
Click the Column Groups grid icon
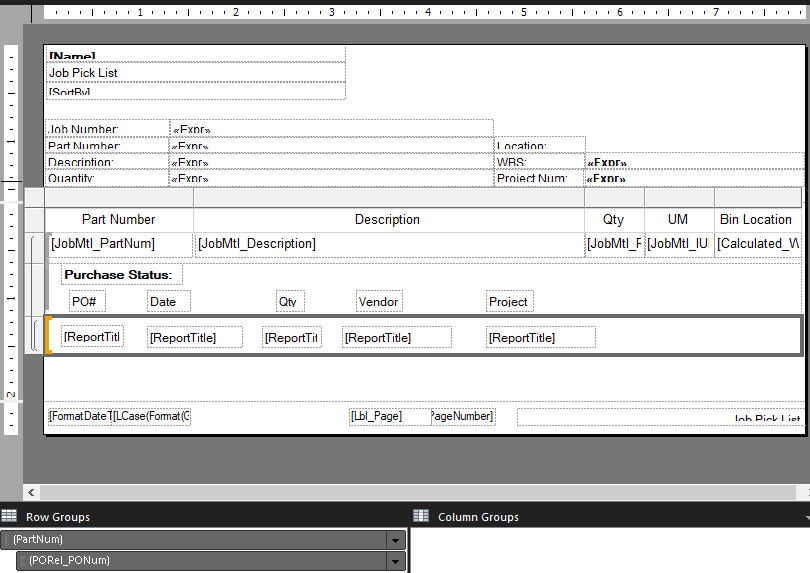[421, 516]
